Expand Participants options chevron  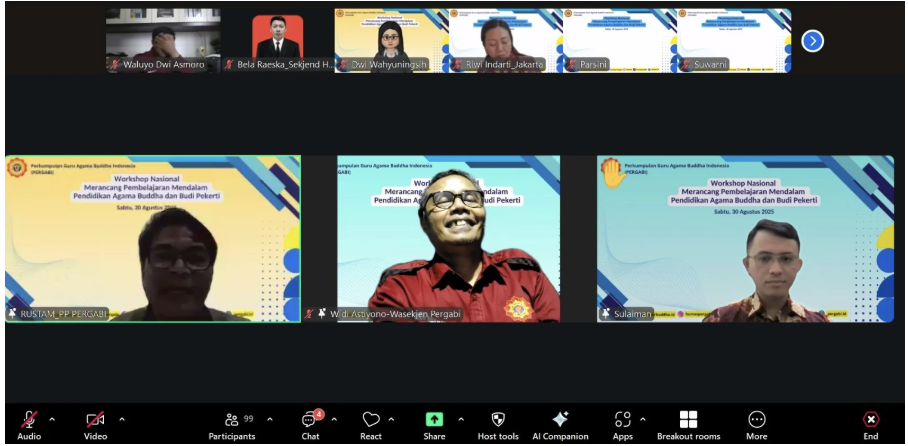pyautogui.click(x=269, y=419)
